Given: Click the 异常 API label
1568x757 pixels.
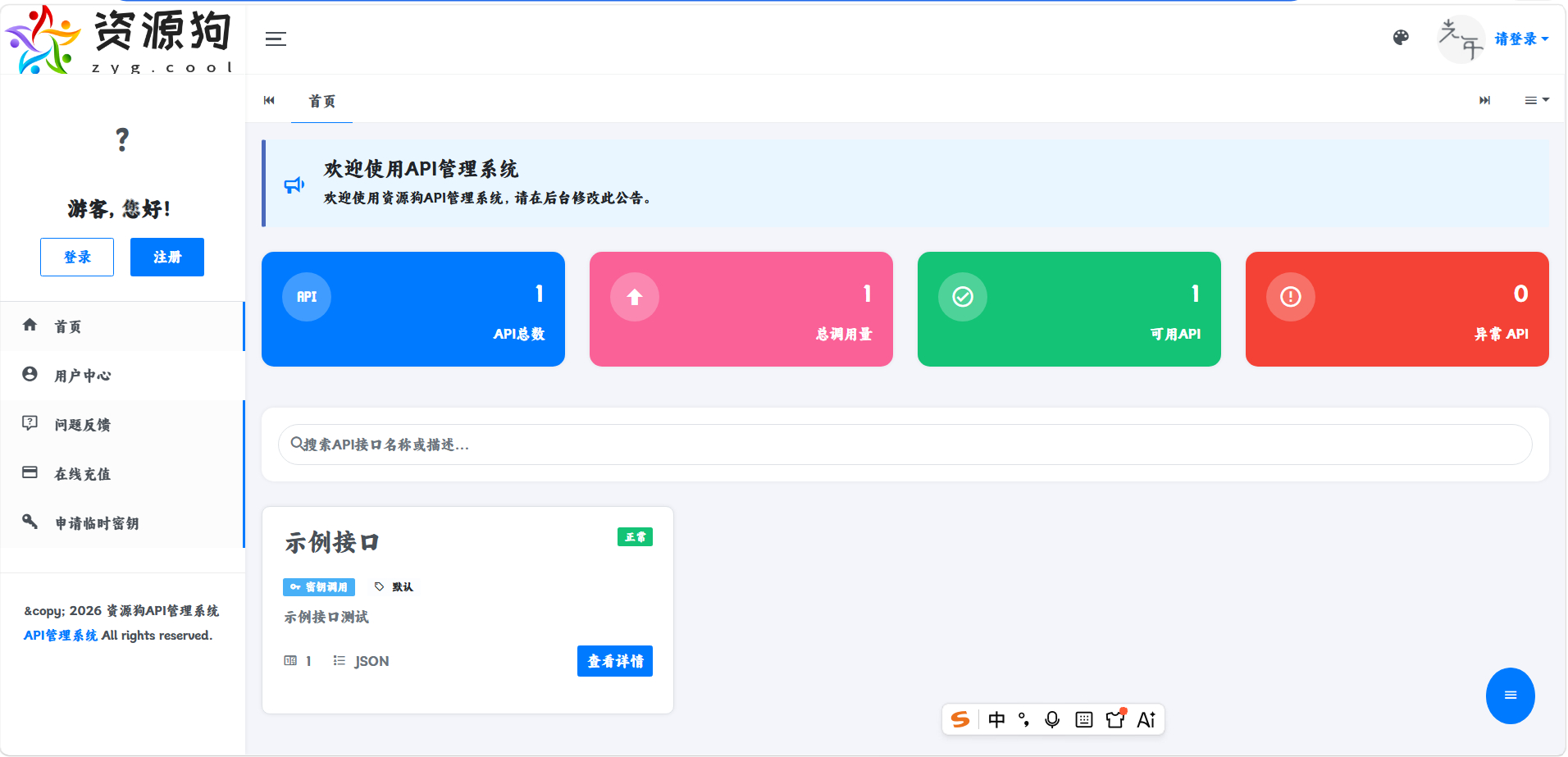Looking at the screenshot, I should [x=1502, y=334].
